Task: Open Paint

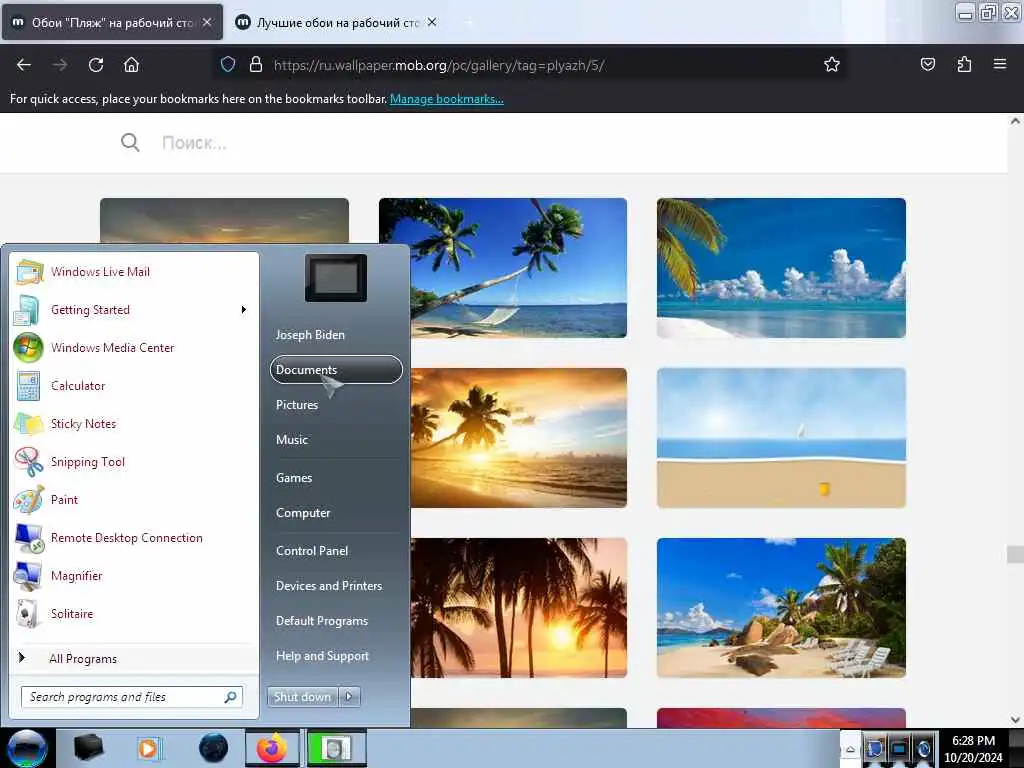Action: tap(134, 500)
